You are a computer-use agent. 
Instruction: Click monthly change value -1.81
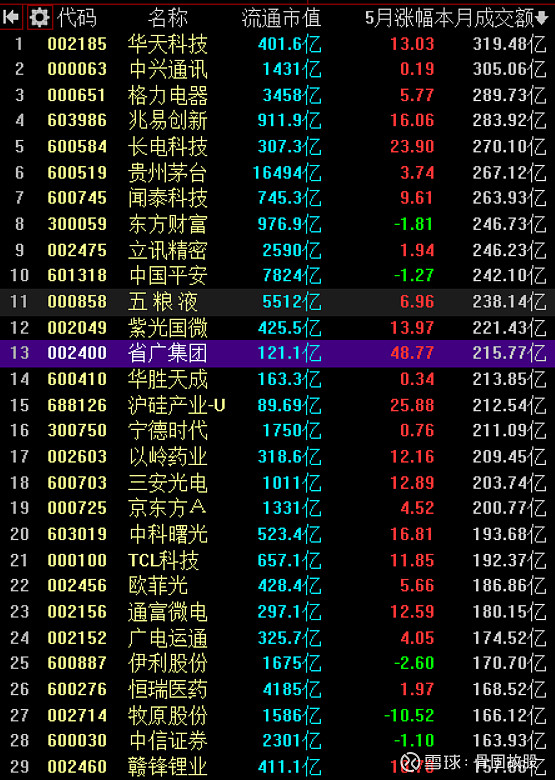tap(414, 224)
